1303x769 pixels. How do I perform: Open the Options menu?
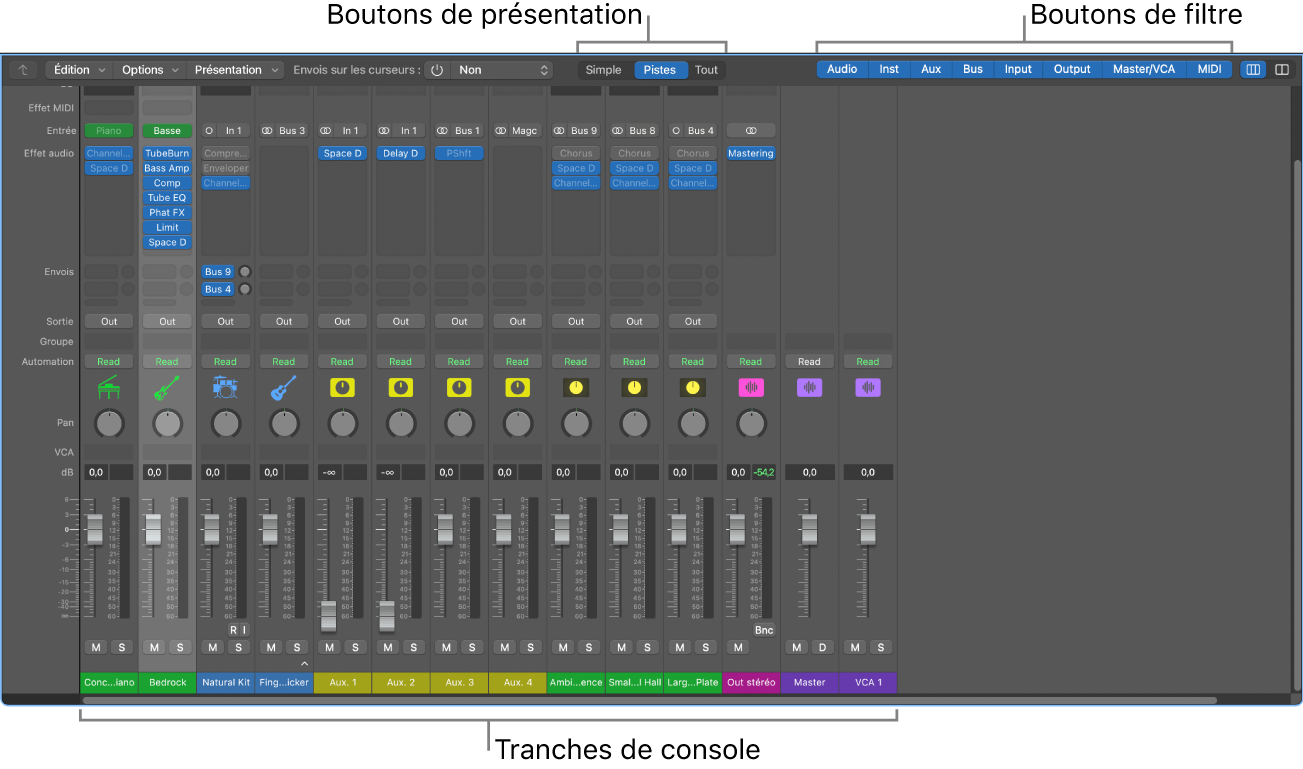click(x=143, y=69)
